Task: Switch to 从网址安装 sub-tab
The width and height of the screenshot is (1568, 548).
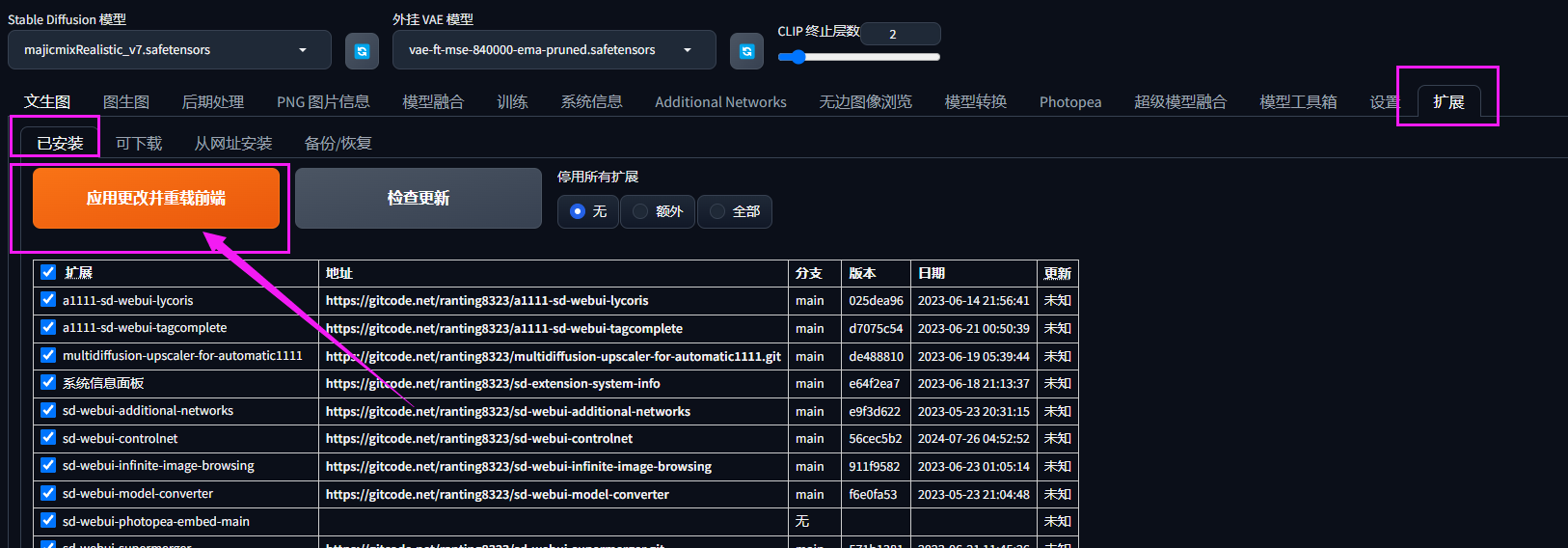Action: pyautogui.click(x=233, y=144)
